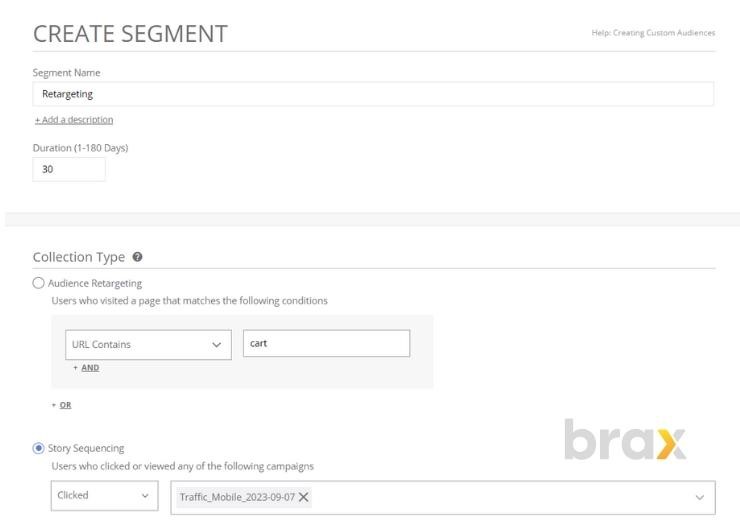
Task: Click the Story Sequencing label text
Action: coord(86,448)
